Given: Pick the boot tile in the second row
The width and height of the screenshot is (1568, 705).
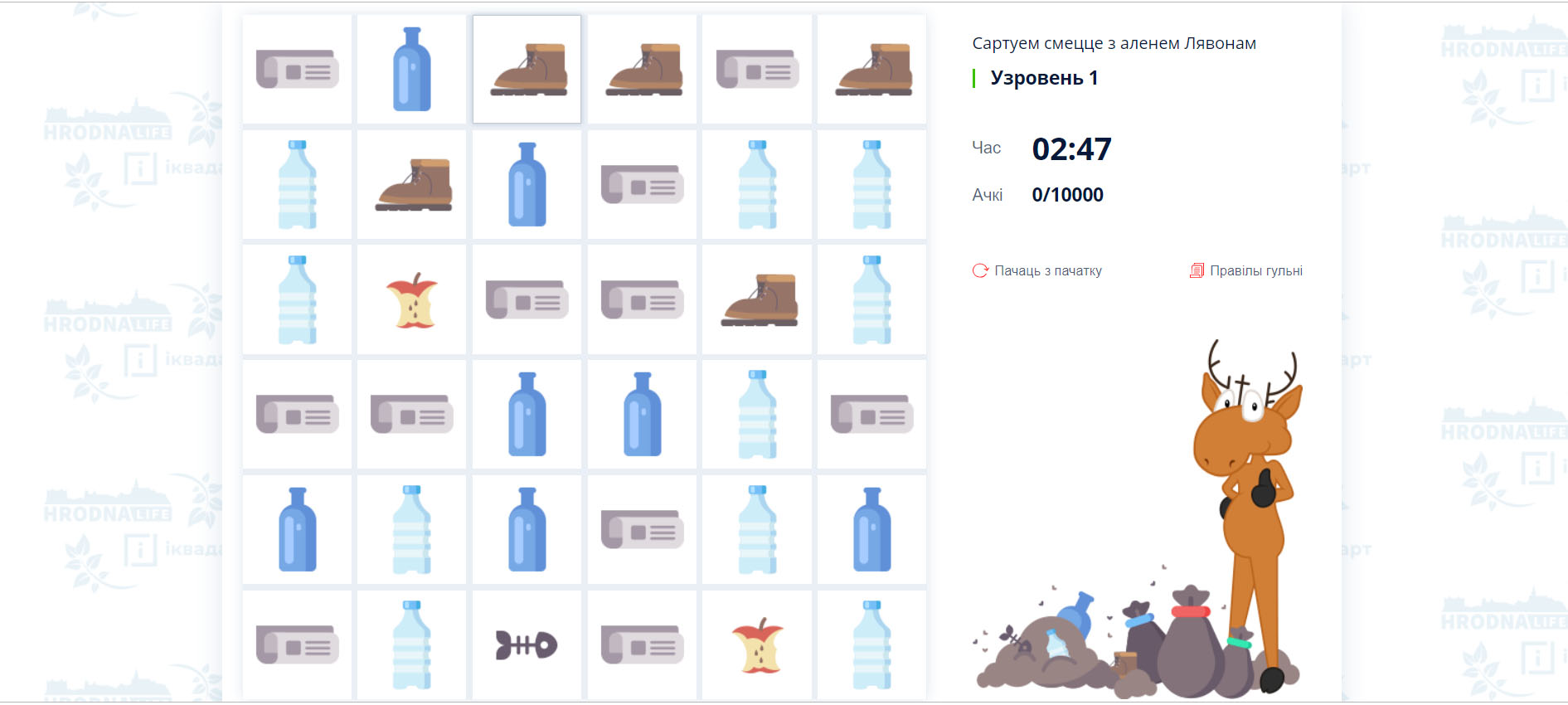Looking at the screenshot, I should tap(412, 184).
